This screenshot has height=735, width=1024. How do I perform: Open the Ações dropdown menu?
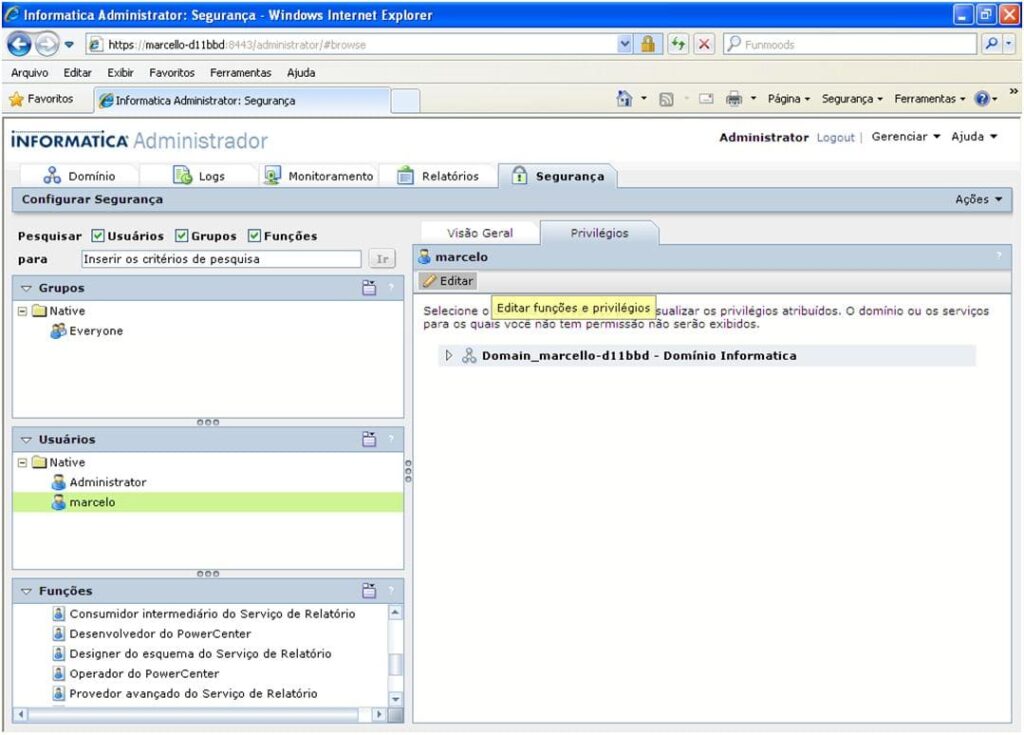978,199
